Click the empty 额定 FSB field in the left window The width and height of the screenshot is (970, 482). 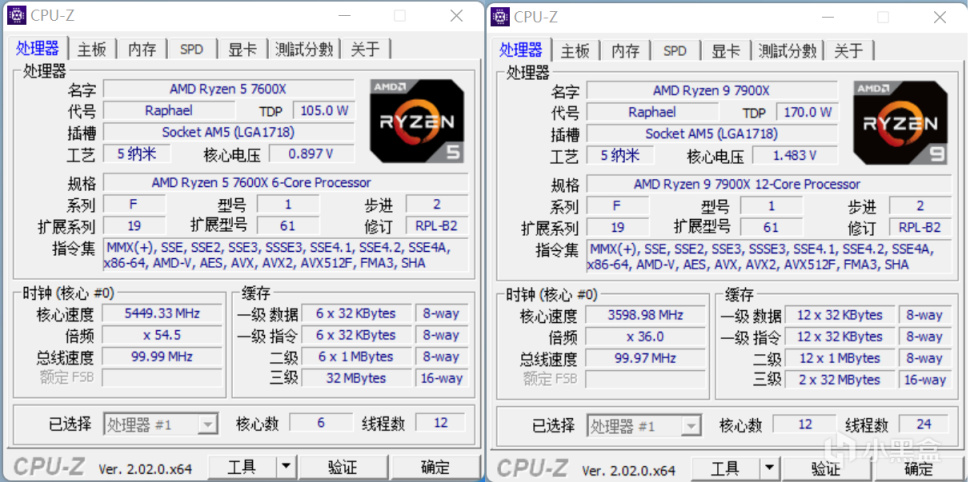point(162,377)
